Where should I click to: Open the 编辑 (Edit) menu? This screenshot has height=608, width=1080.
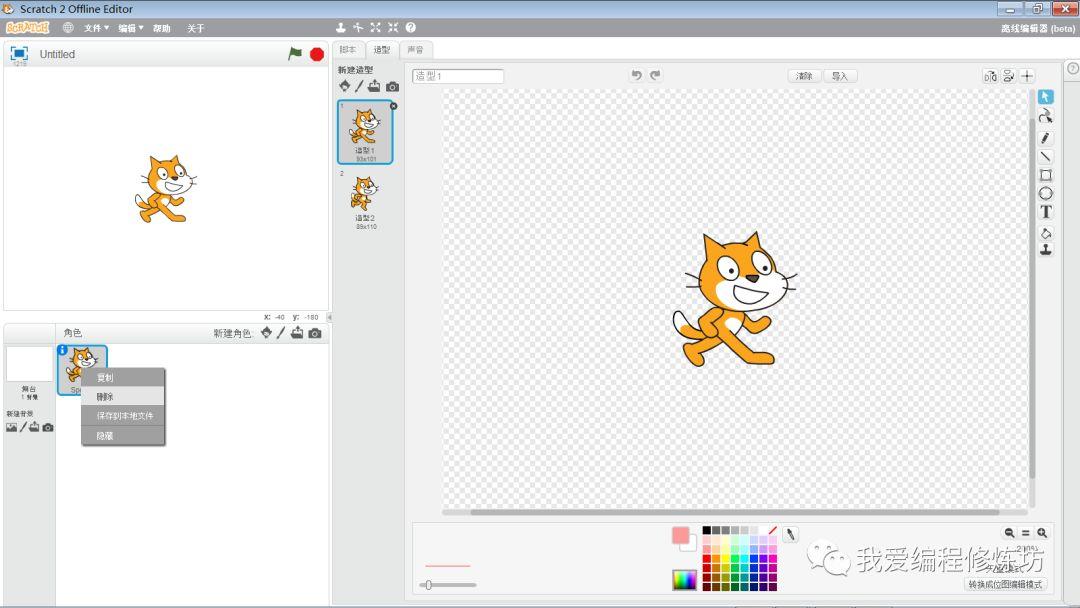coord(130,28)
